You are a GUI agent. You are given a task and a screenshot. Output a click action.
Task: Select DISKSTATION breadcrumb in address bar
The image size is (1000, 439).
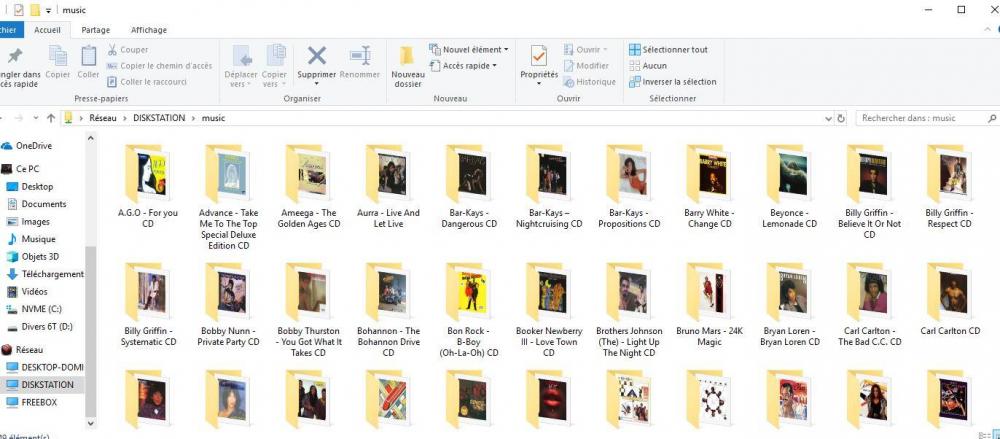[x=159, y=118]
